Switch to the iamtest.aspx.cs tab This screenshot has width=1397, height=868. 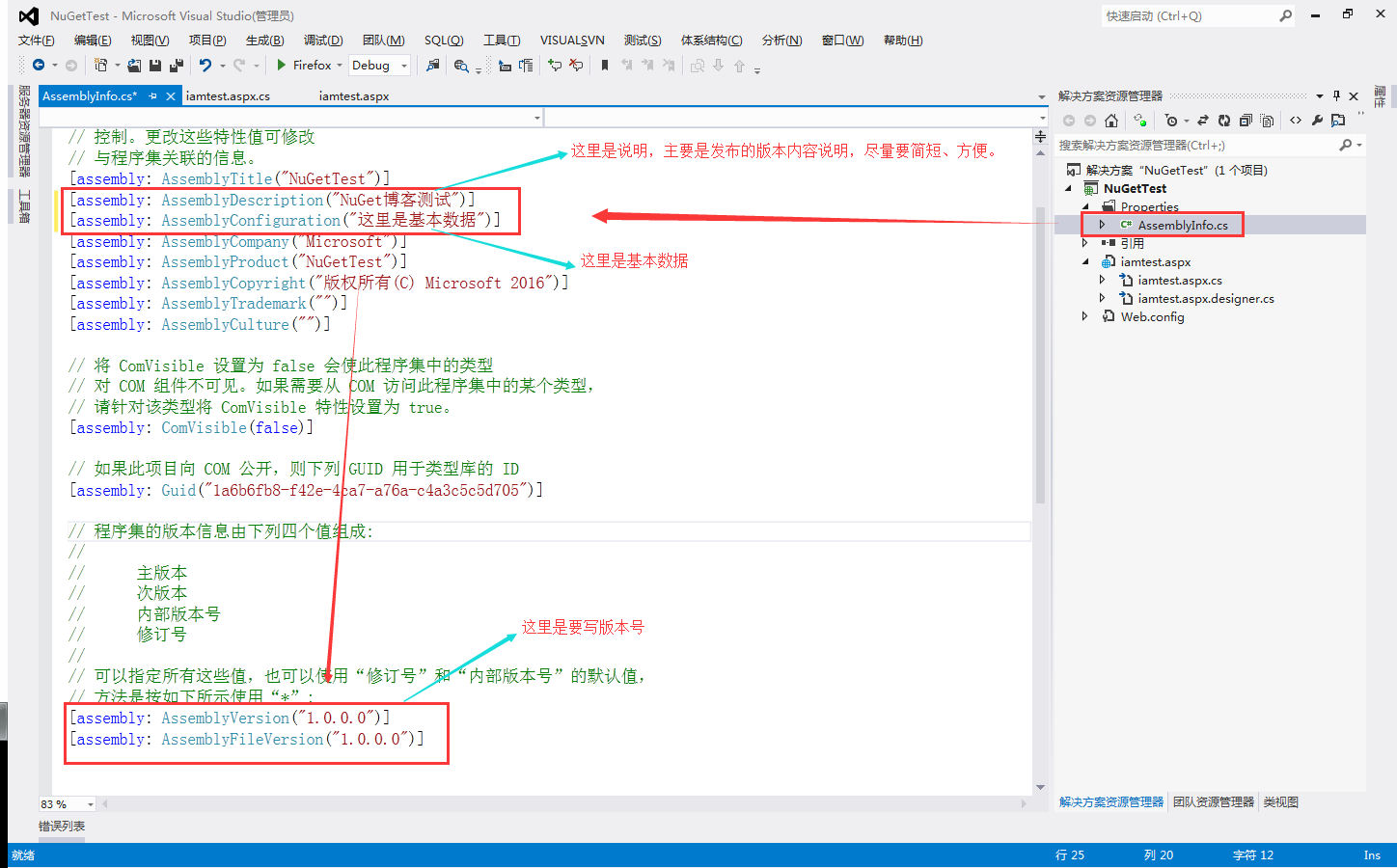coord(228,96)
